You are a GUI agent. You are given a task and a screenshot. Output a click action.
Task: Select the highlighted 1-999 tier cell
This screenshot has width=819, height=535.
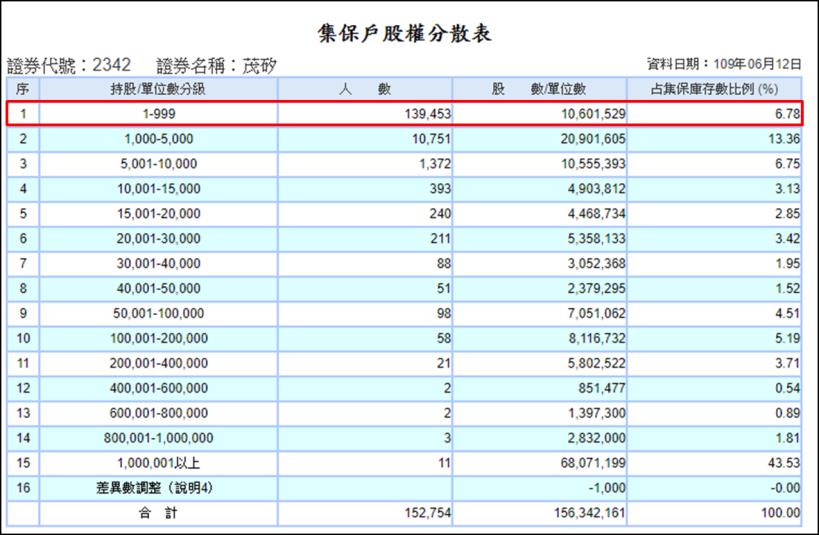pyautogui.click(x=157, y=114)
